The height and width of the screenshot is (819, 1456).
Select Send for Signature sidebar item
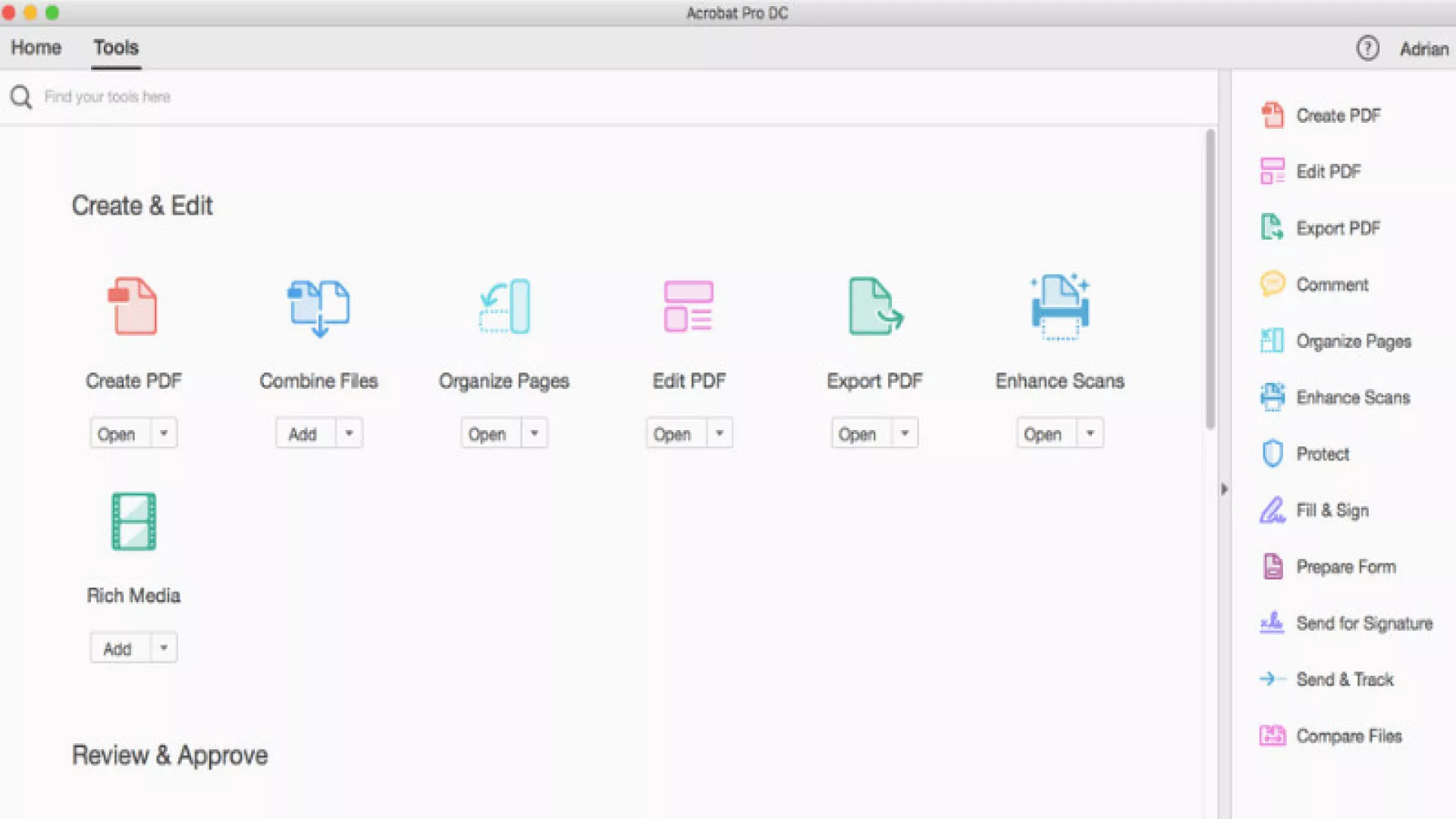pyautogui.click(x=1363, y=623)
